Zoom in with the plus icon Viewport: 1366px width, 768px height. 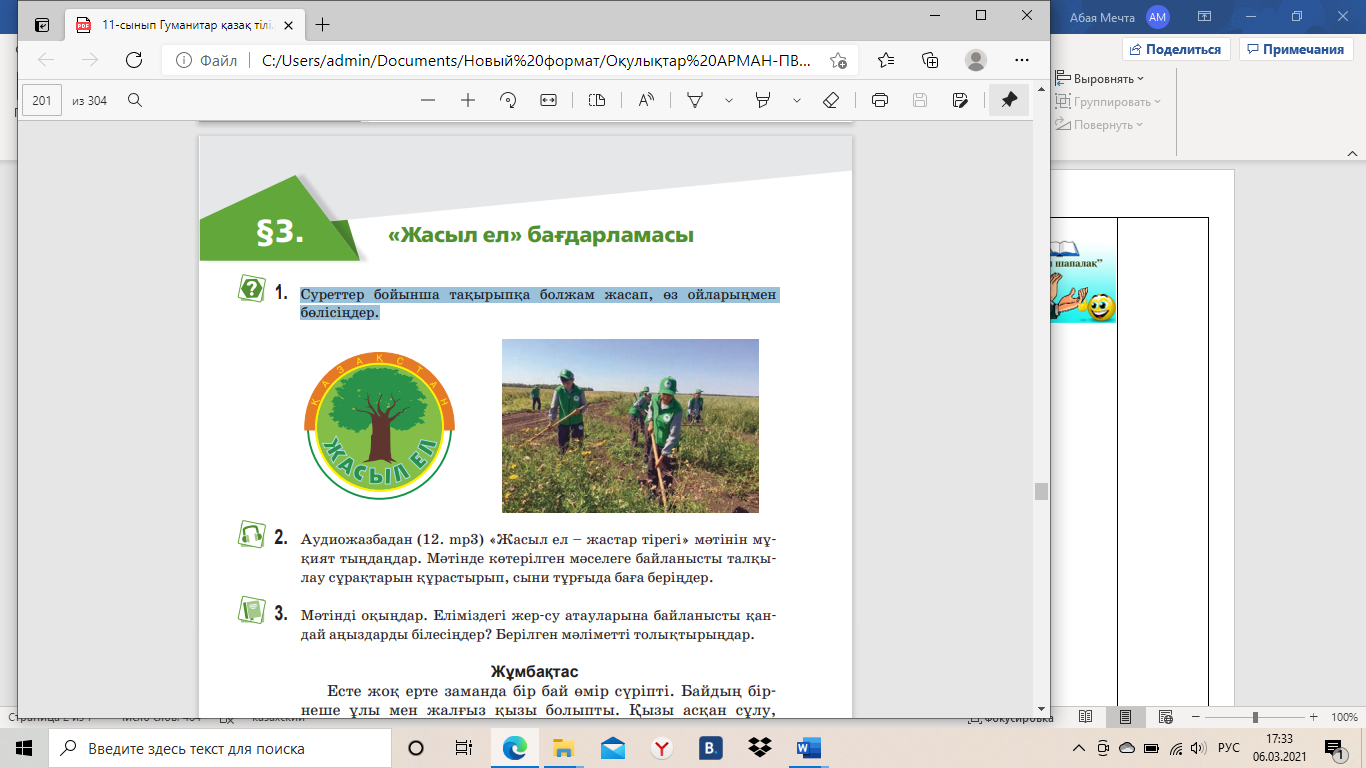(x=467, y=100)
